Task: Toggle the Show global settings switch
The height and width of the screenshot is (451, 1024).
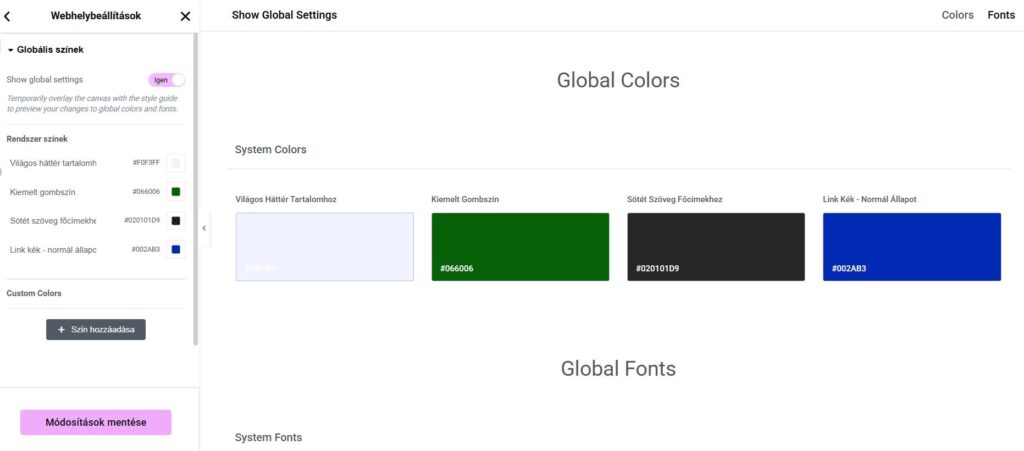Action: pyautogui.click(x=166, y=80)
